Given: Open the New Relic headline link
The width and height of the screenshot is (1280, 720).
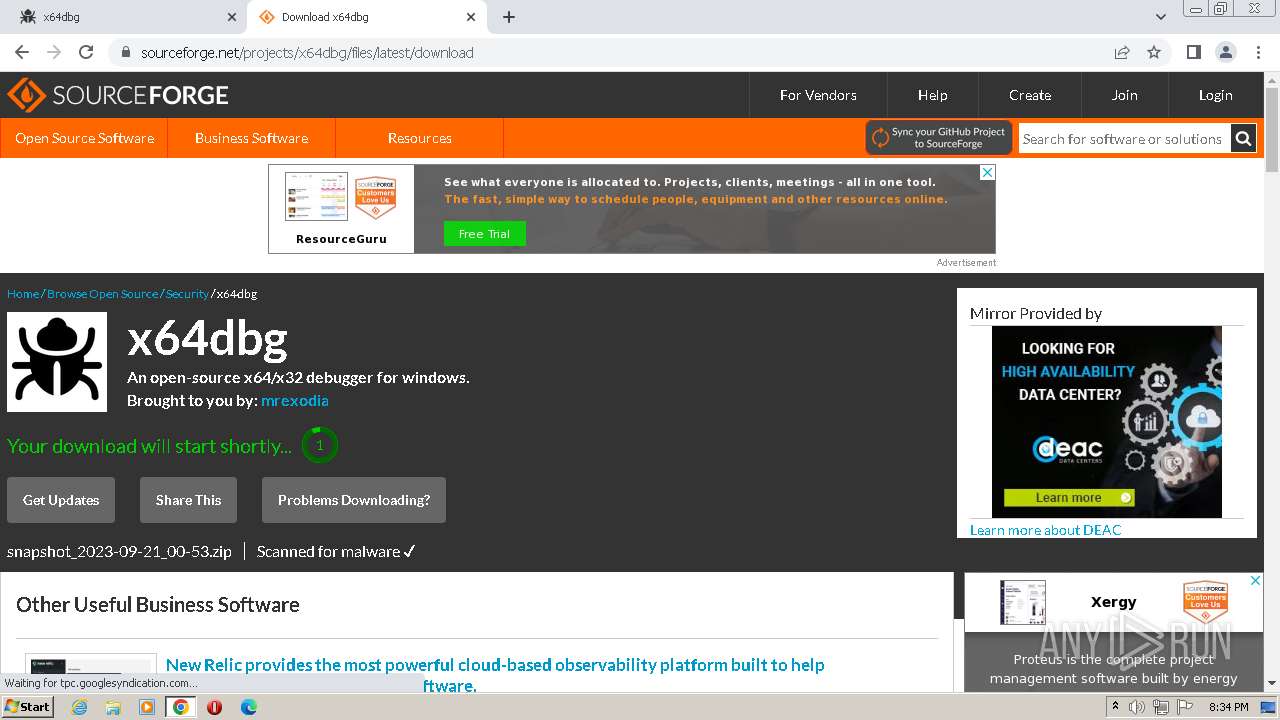Looking at the screenshot, I should click(x=495, y=675).
